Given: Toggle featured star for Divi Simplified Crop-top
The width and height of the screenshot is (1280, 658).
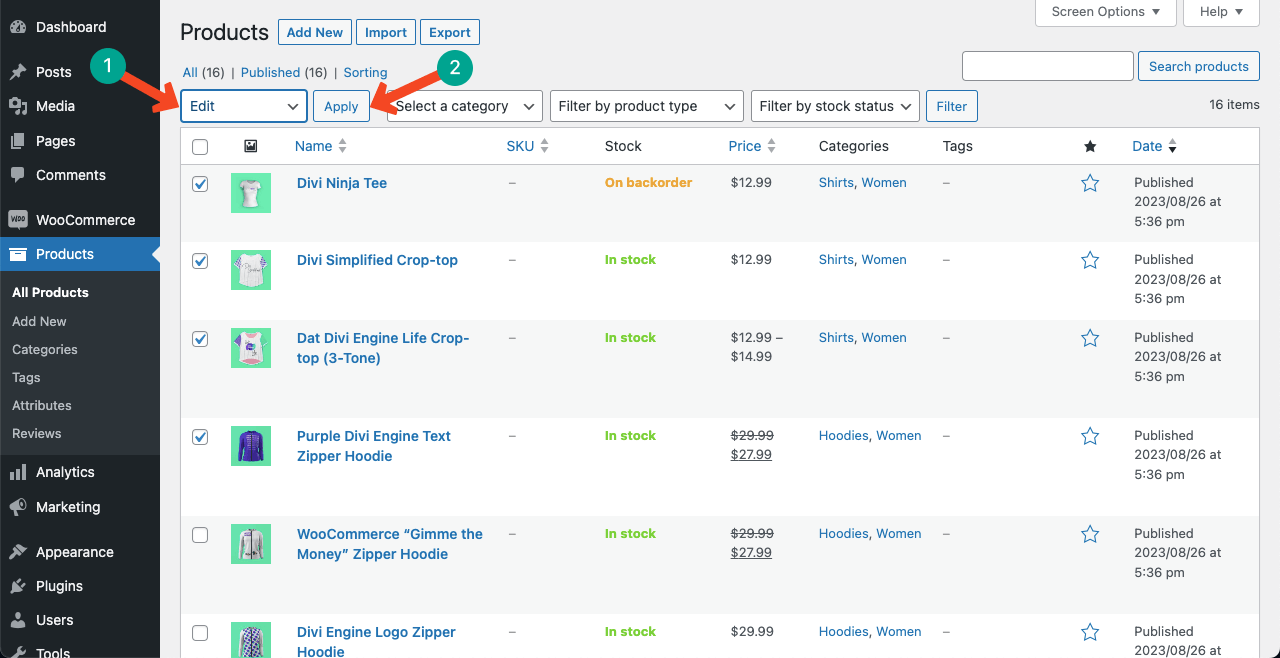Looking at the screenshot, I should point(1090,260).
